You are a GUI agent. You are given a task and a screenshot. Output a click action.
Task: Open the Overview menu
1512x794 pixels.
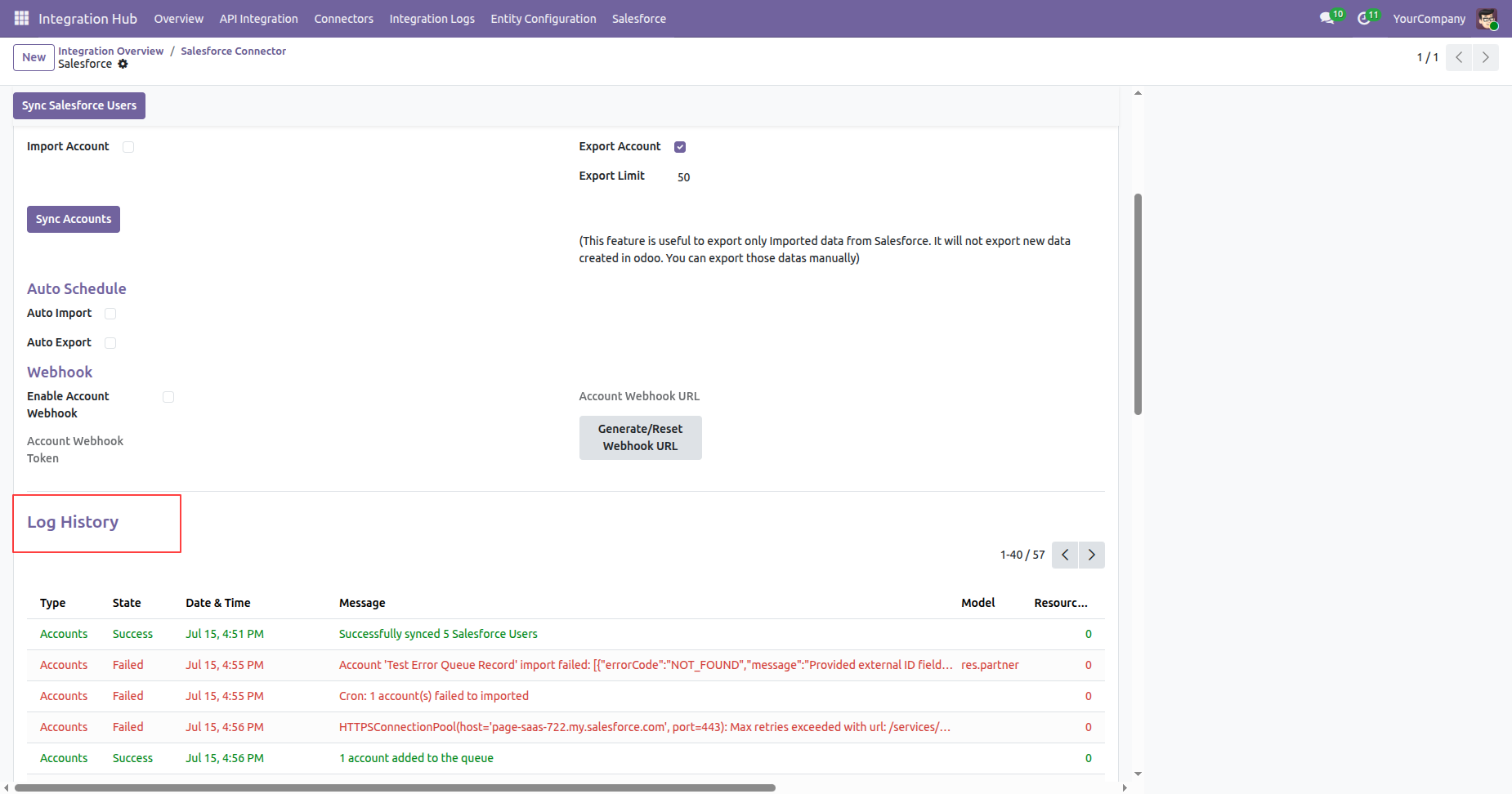178,19
